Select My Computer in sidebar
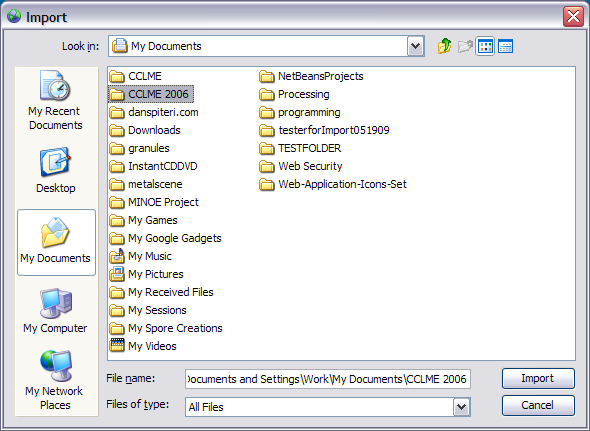 tap(56, 311)
